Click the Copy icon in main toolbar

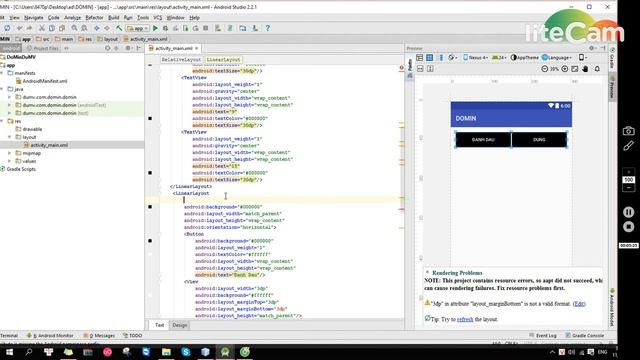coord(52,28)
